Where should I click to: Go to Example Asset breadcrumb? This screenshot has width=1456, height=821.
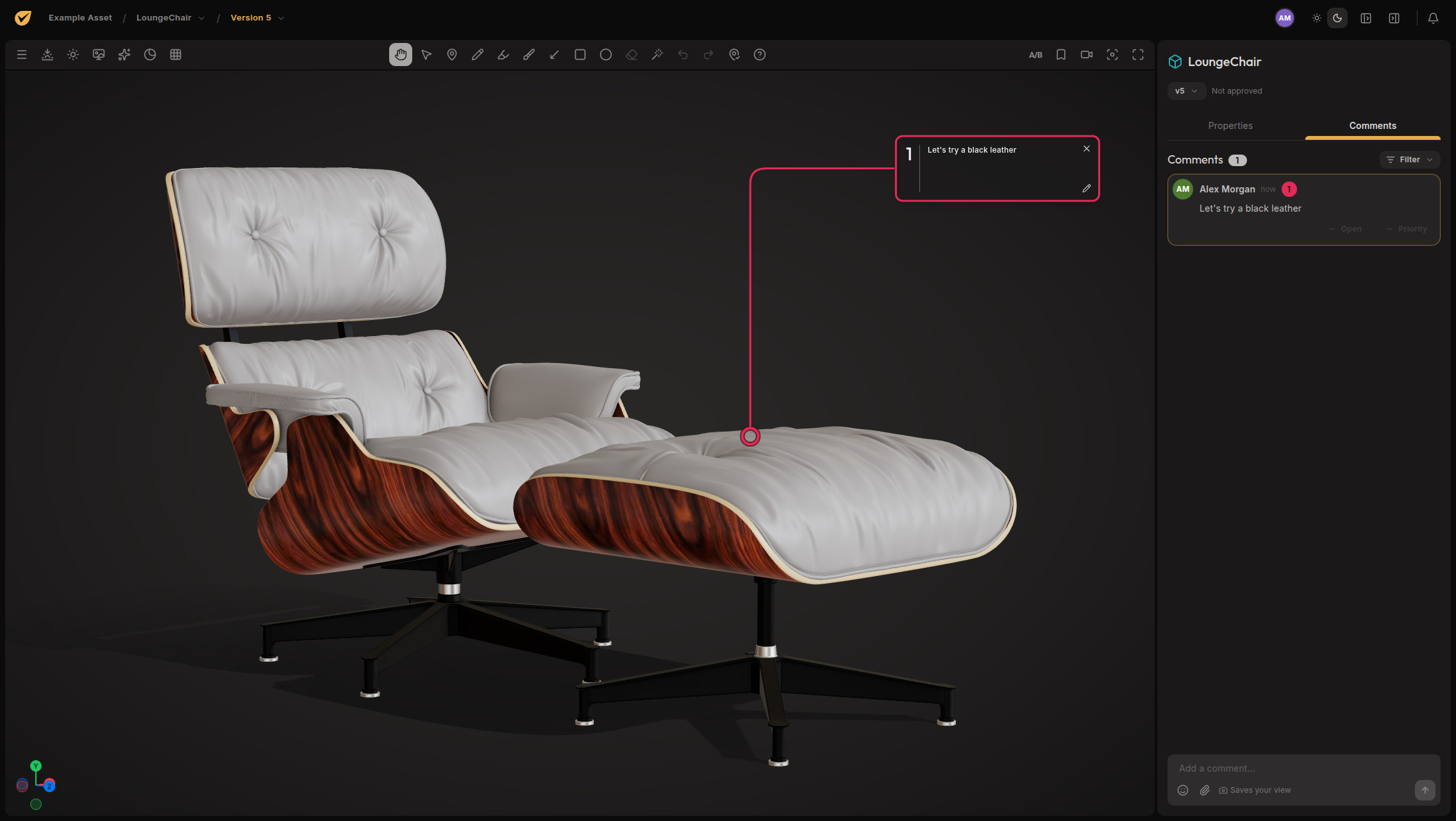tap(80, 18)
